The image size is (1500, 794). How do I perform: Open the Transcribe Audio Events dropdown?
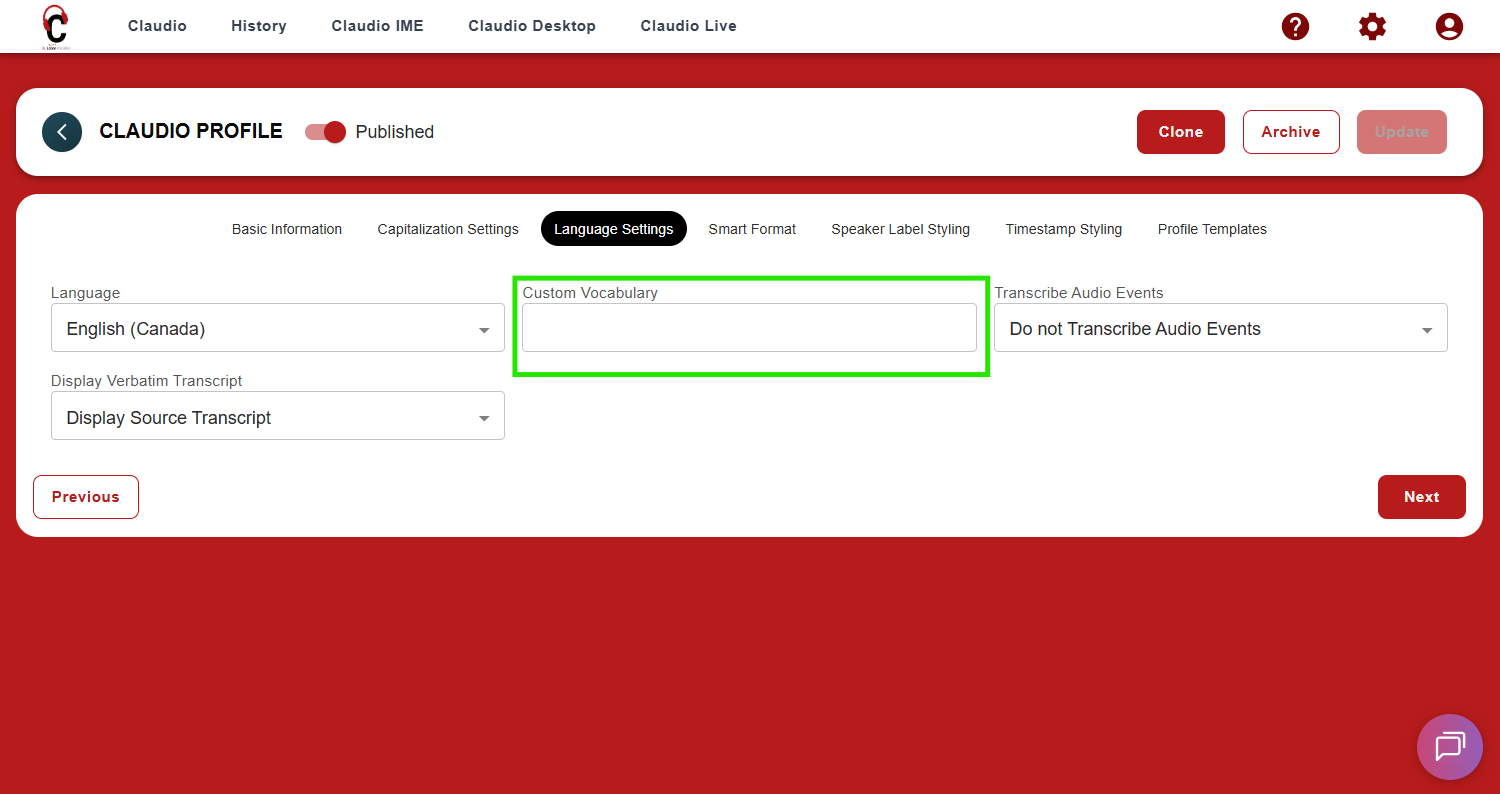coord(1220,329)
